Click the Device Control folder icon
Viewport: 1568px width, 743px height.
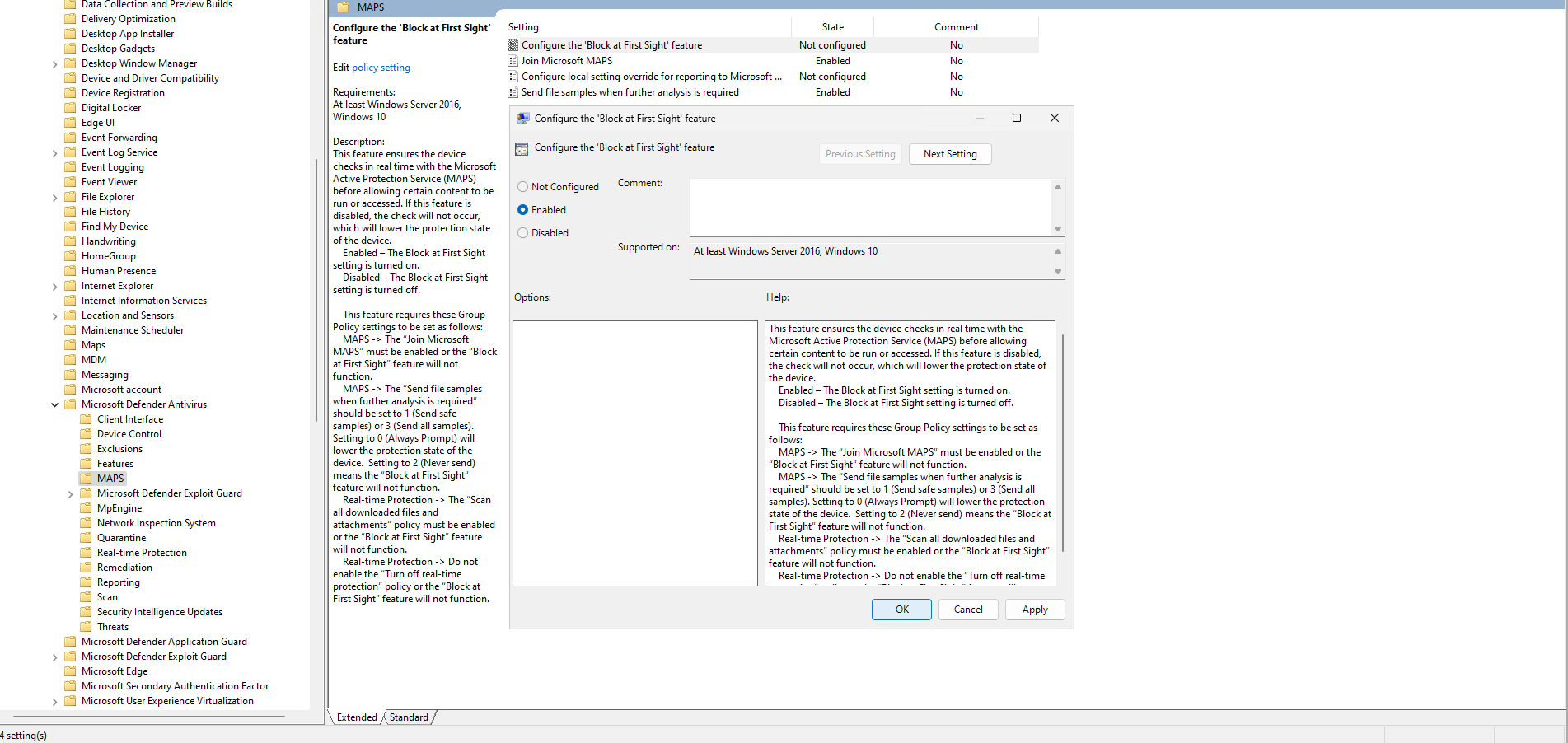[86, 434]
